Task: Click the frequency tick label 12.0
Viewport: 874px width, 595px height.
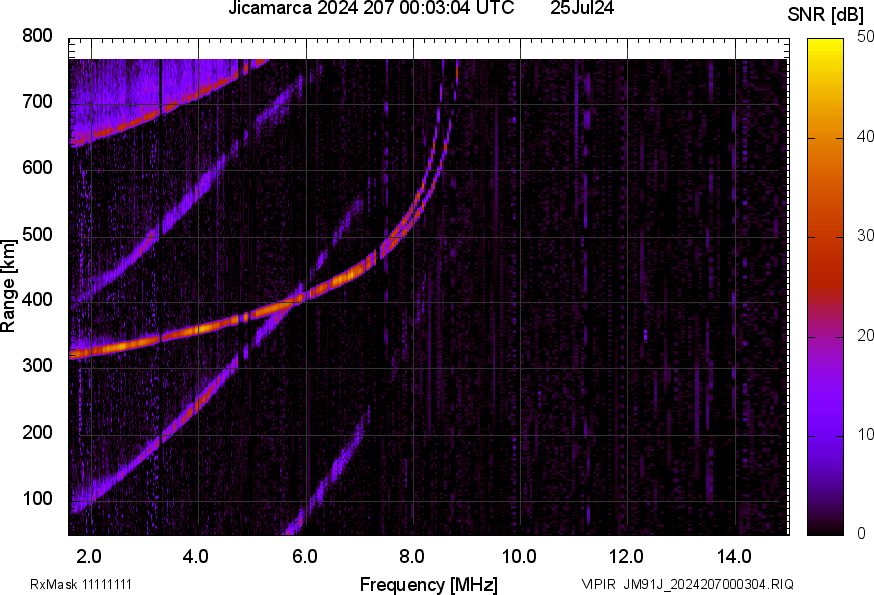Action: point(627,557)
